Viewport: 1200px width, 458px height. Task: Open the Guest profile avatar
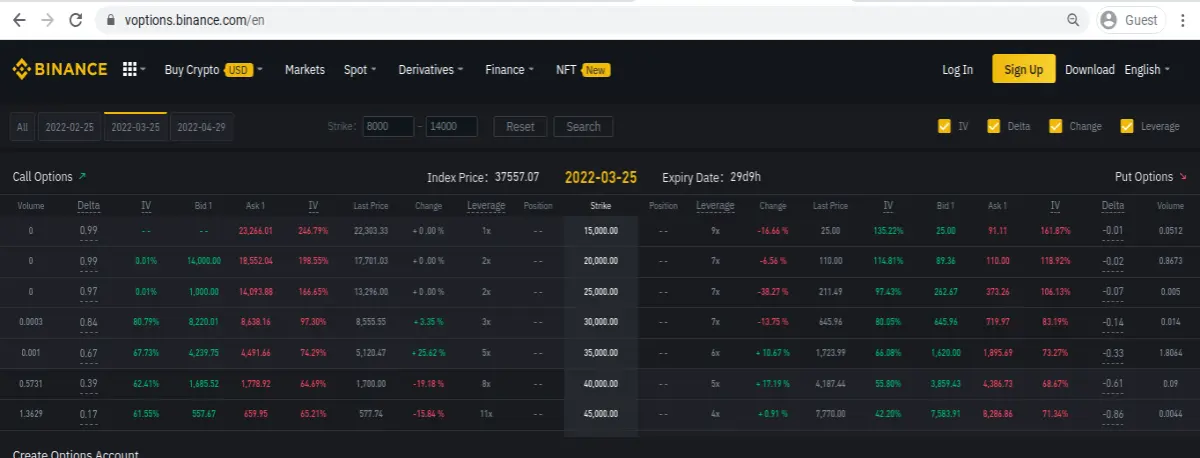click(1108, 20)
